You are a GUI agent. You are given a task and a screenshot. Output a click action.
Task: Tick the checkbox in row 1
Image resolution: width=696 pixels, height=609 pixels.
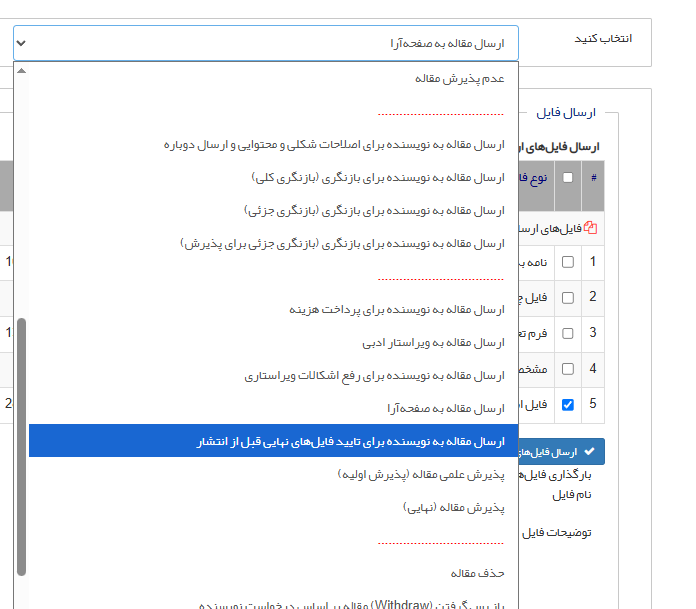[568, 262]
